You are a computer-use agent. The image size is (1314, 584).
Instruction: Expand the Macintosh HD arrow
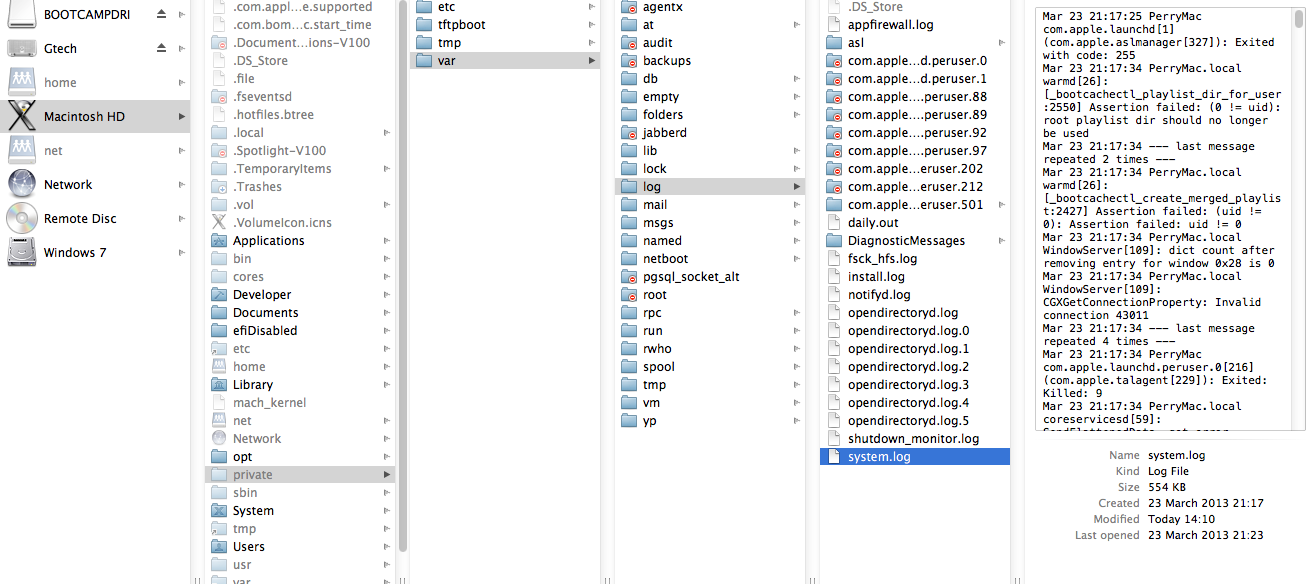click(181, 116)
